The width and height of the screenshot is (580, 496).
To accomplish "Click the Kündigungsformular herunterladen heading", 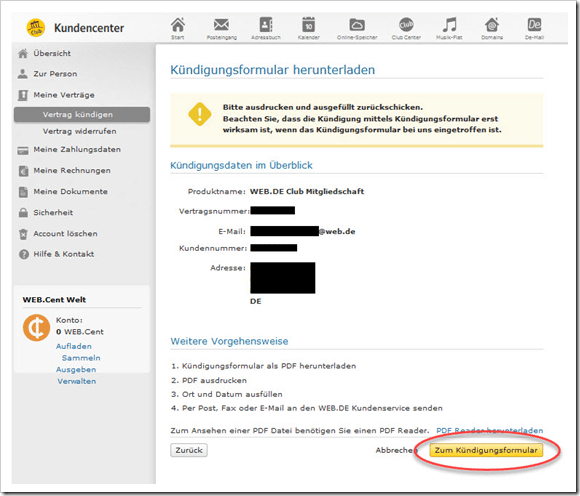I will point(273,70).
